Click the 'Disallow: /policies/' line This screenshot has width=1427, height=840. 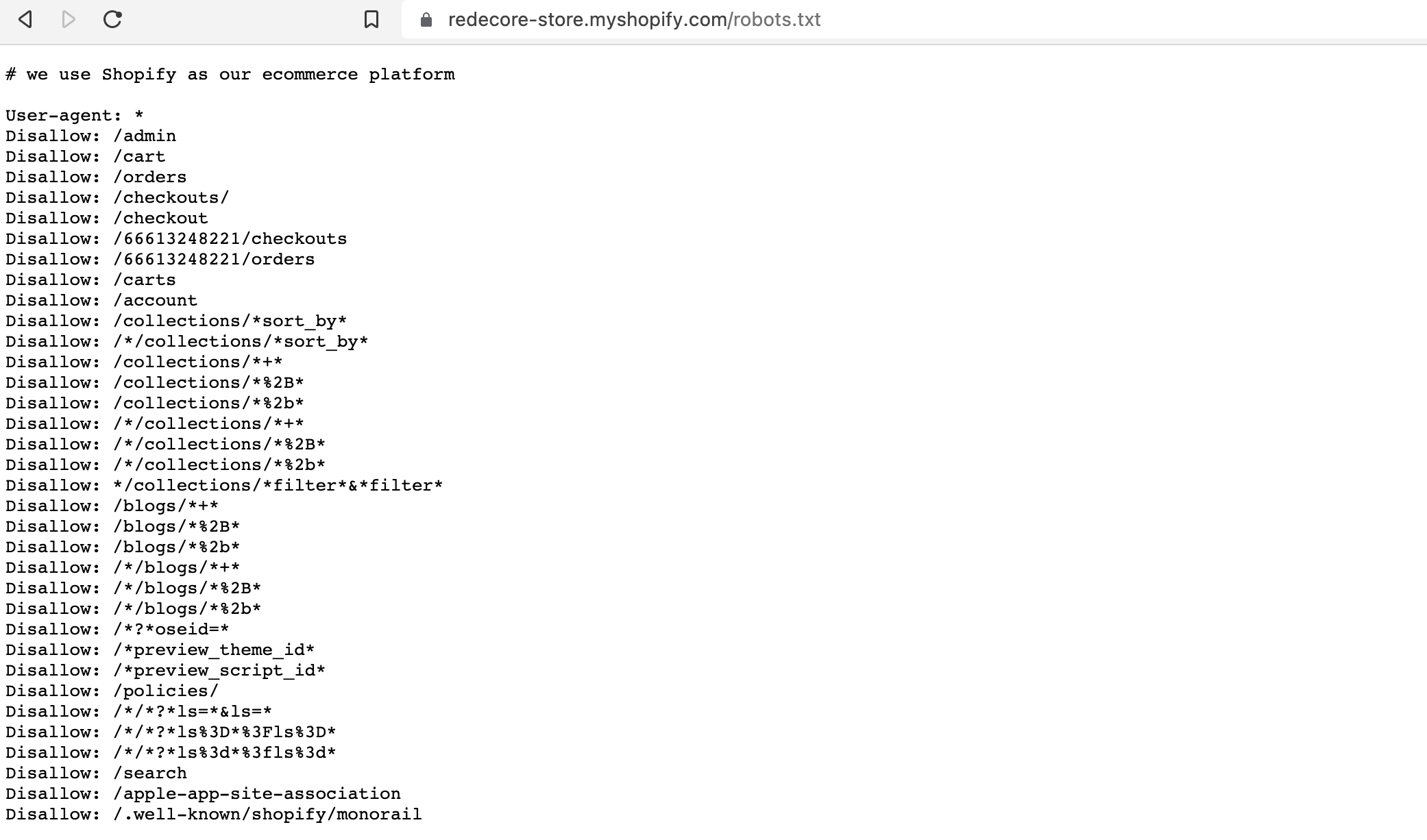pos(112,691)
